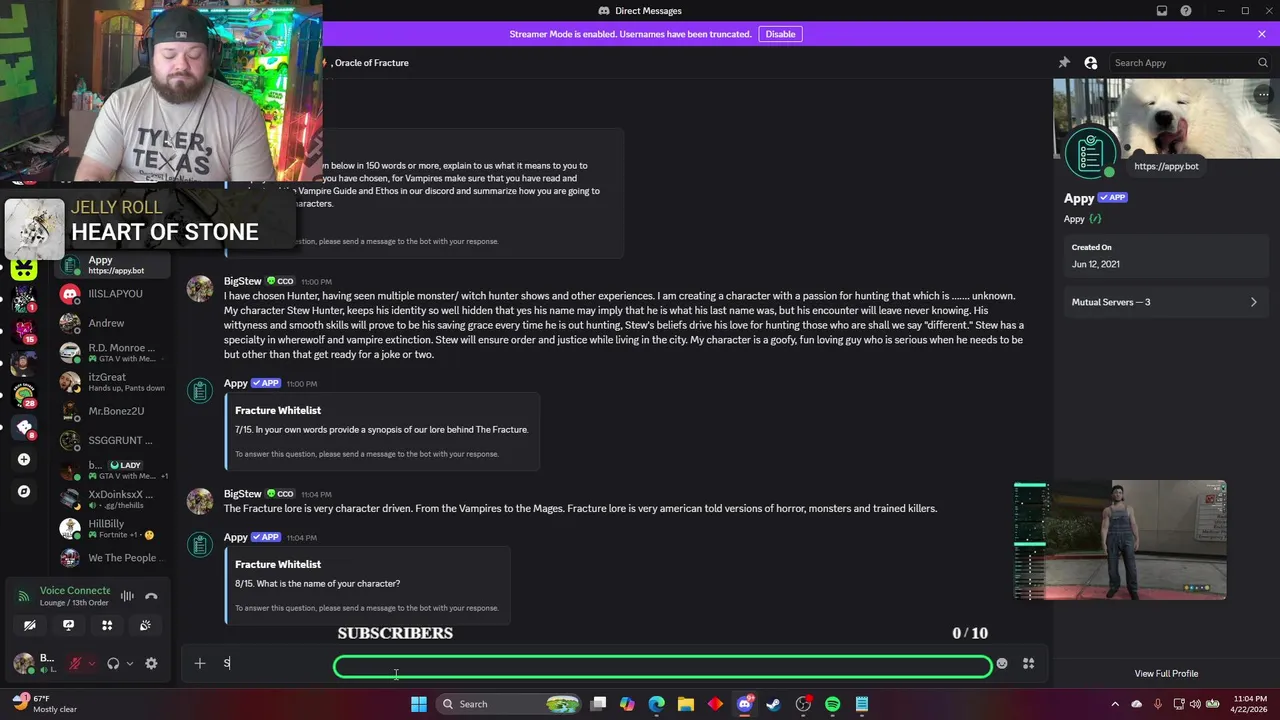1280x720 pixels.
Task: Share your screen from voice panel
Action: tap(68, 625)
